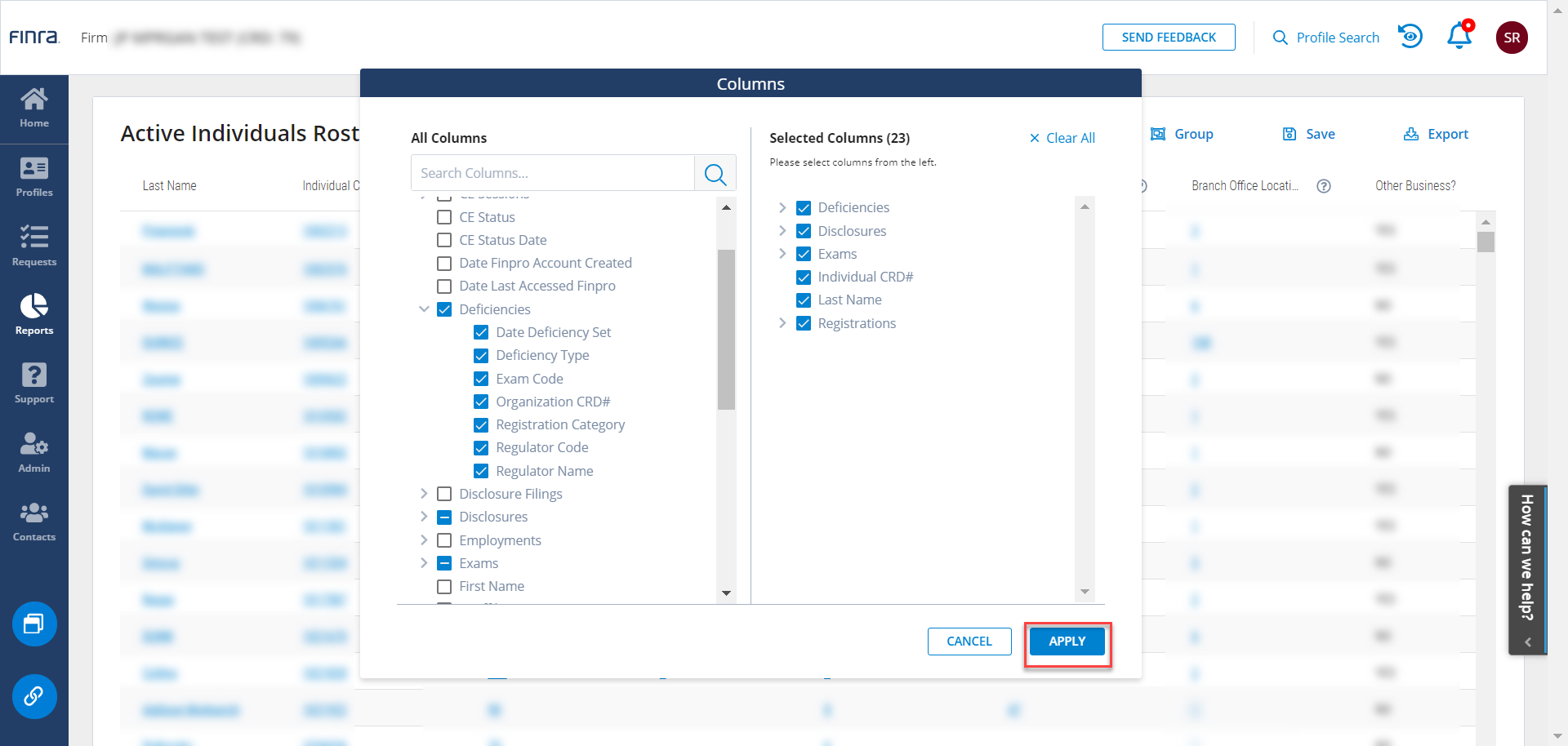
Task: Check the CE Status checkbox
Action: coord(444,217)
